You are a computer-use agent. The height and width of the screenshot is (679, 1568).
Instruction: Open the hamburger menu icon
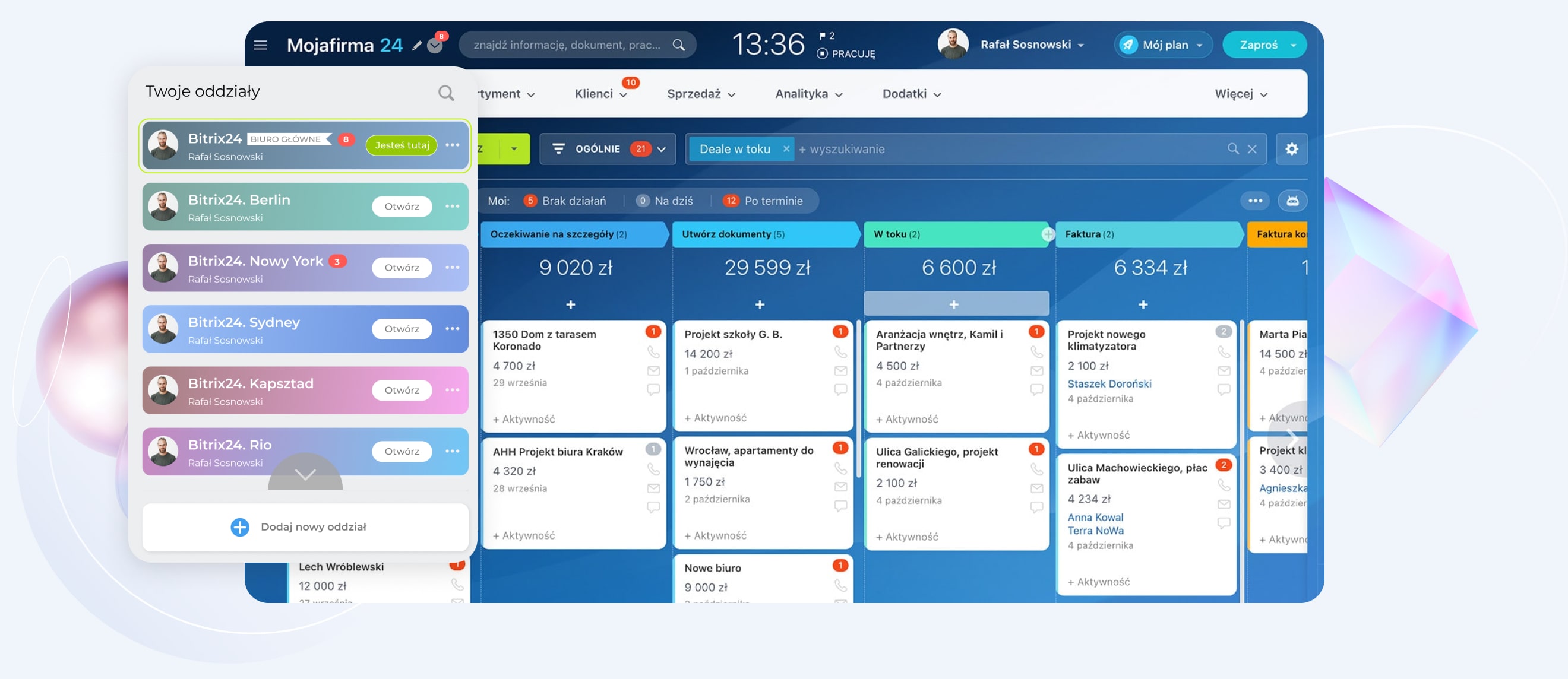tap(260, 45)
